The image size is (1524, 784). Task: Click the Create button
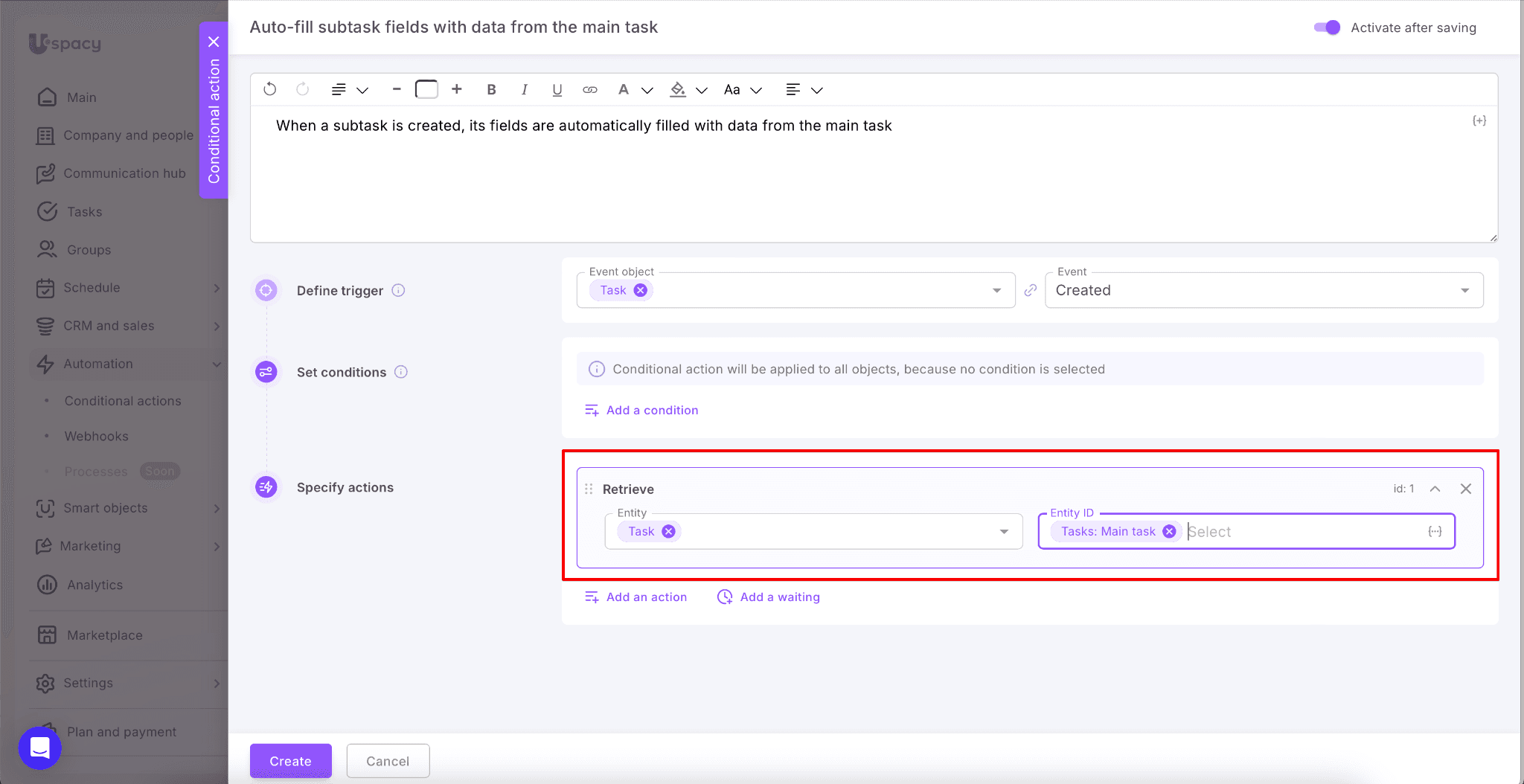tap(290, 761)
